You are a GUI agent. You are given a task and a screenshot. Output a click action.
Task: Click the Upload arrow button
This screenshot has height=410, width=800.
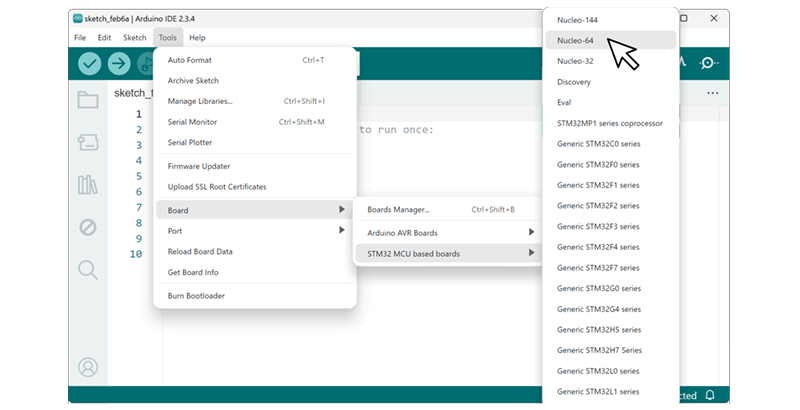pyautogui.click(x=119, y=64)
